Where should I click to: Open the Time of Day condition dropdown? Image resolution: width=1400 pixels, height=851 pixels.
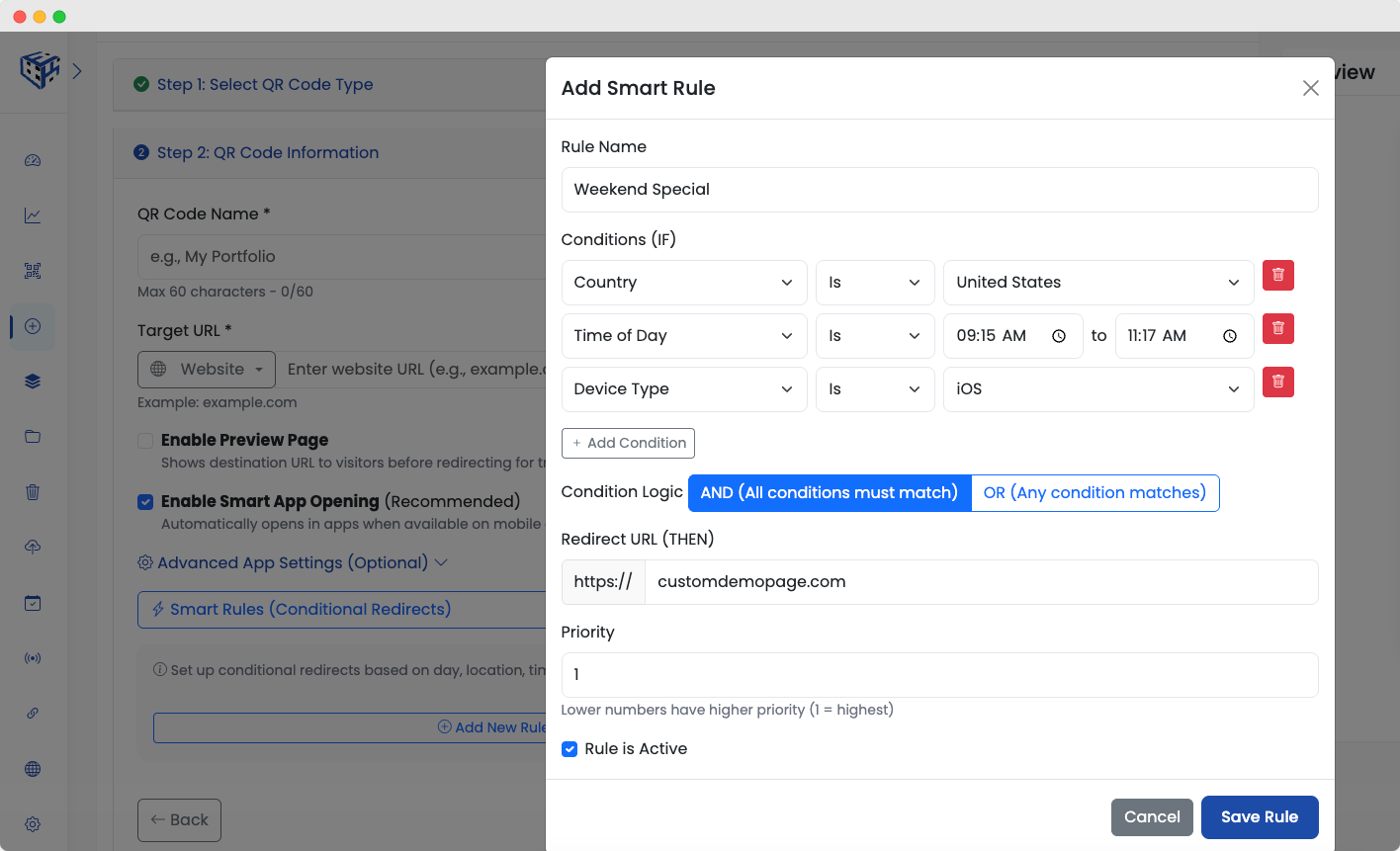683,336
